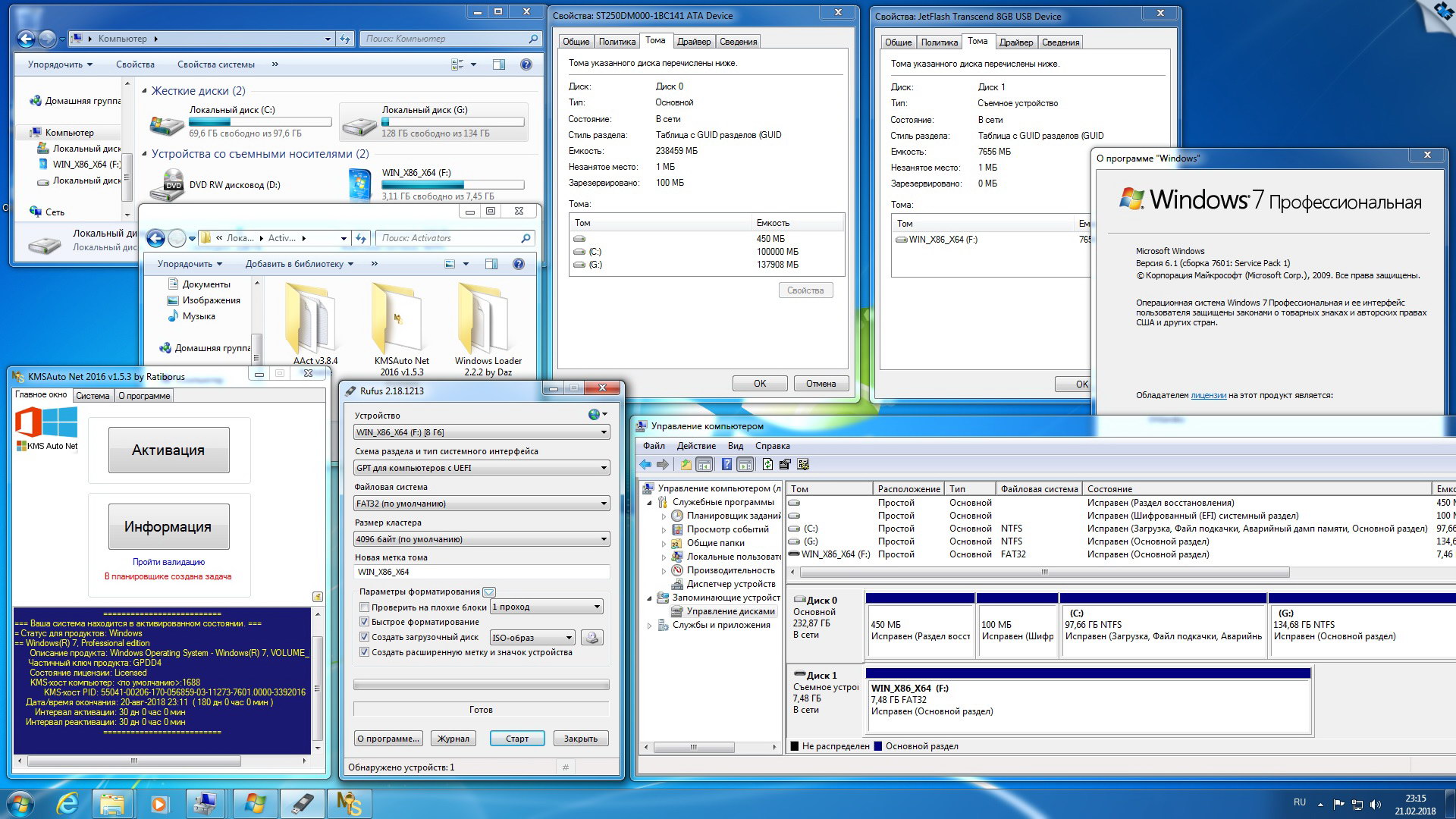
Task: Click Rufus language globe icon
Action: (x=594, y=414)
